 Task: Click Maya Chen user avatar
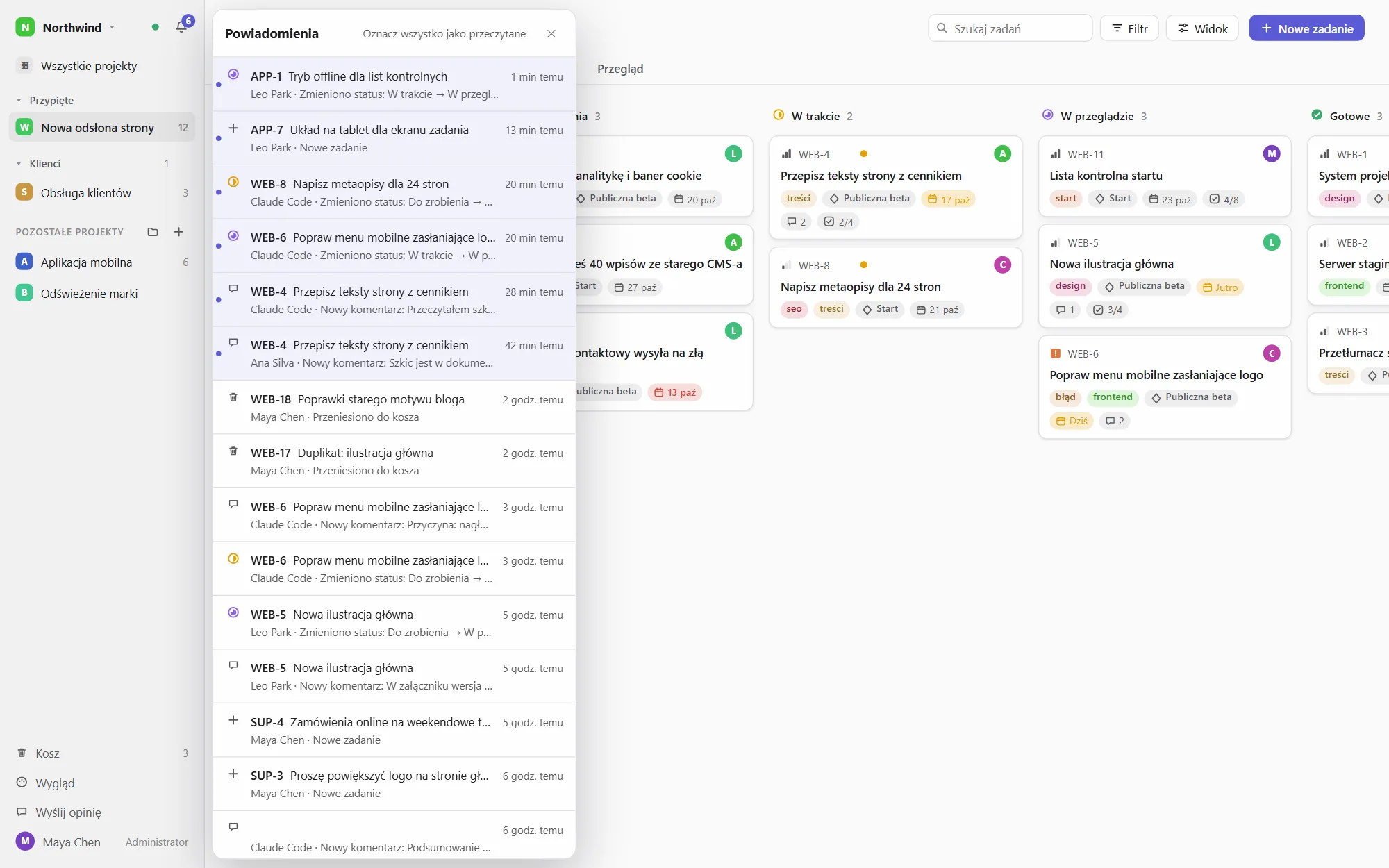(25, 842)
